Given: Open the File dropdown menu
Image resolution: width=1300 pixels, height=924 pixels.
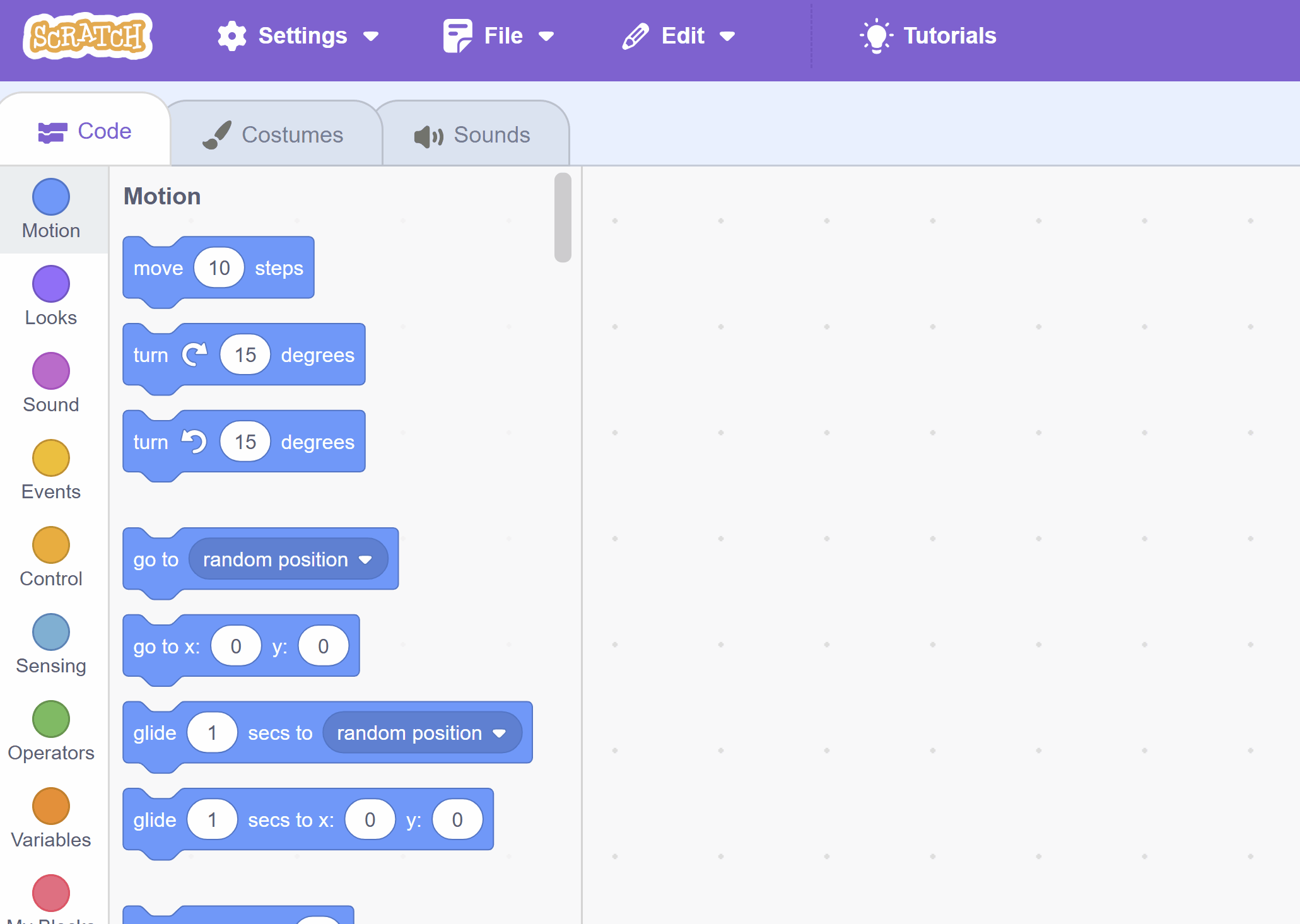Looking at the screenshot, I should click(498, 36).
